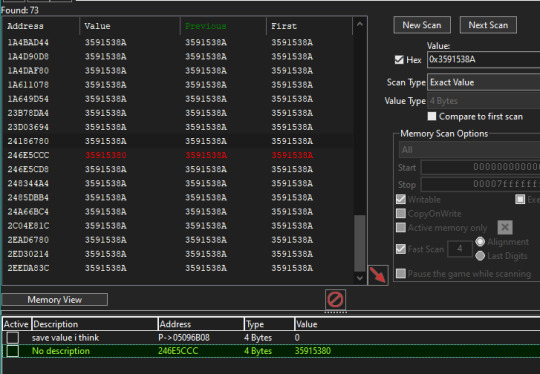Select result address 24A66BC4
Viewport: 540px width, 374px height.
coord(28,211)
